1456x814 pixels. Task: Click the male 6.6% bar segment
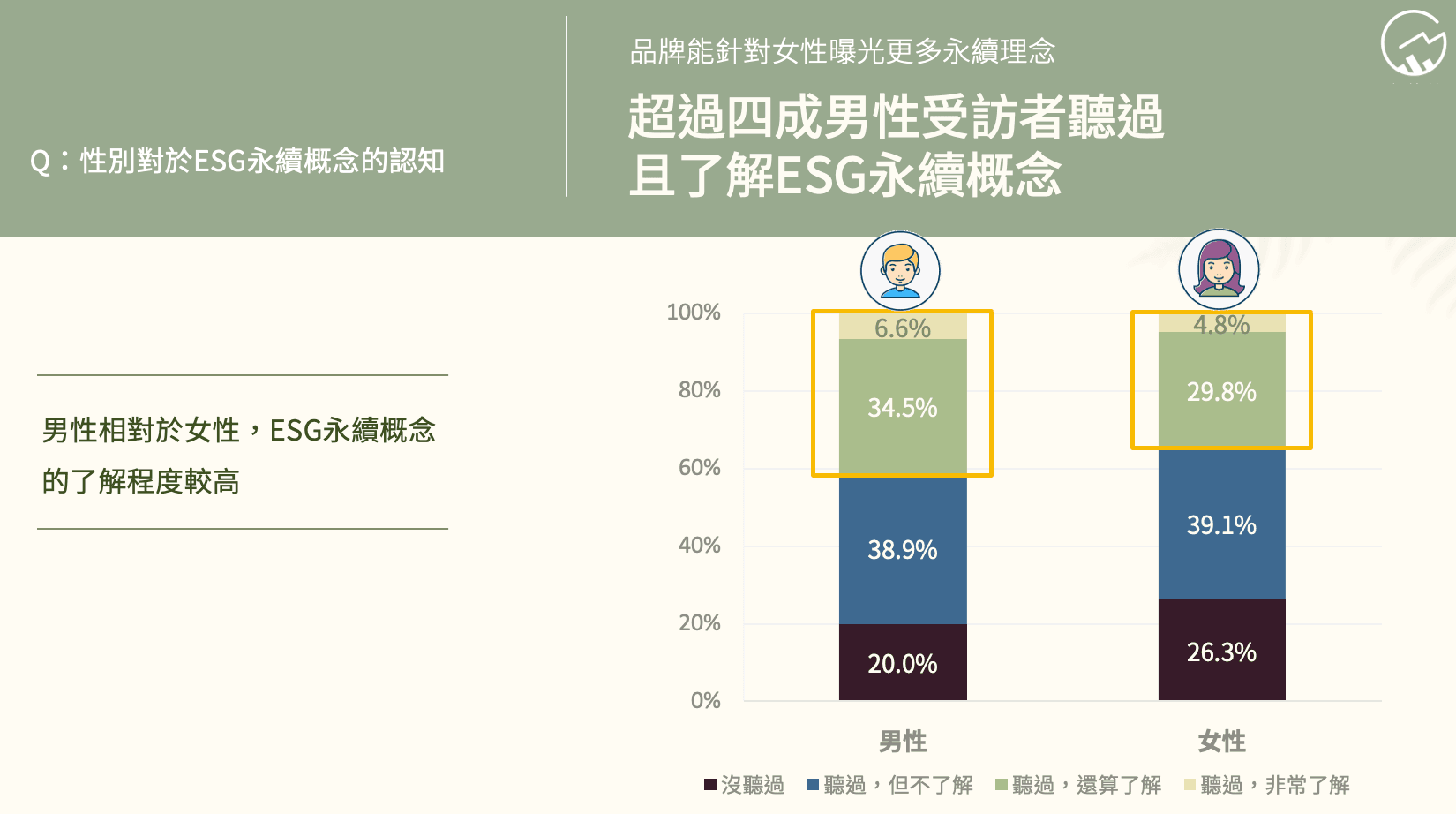pos(903,328)
